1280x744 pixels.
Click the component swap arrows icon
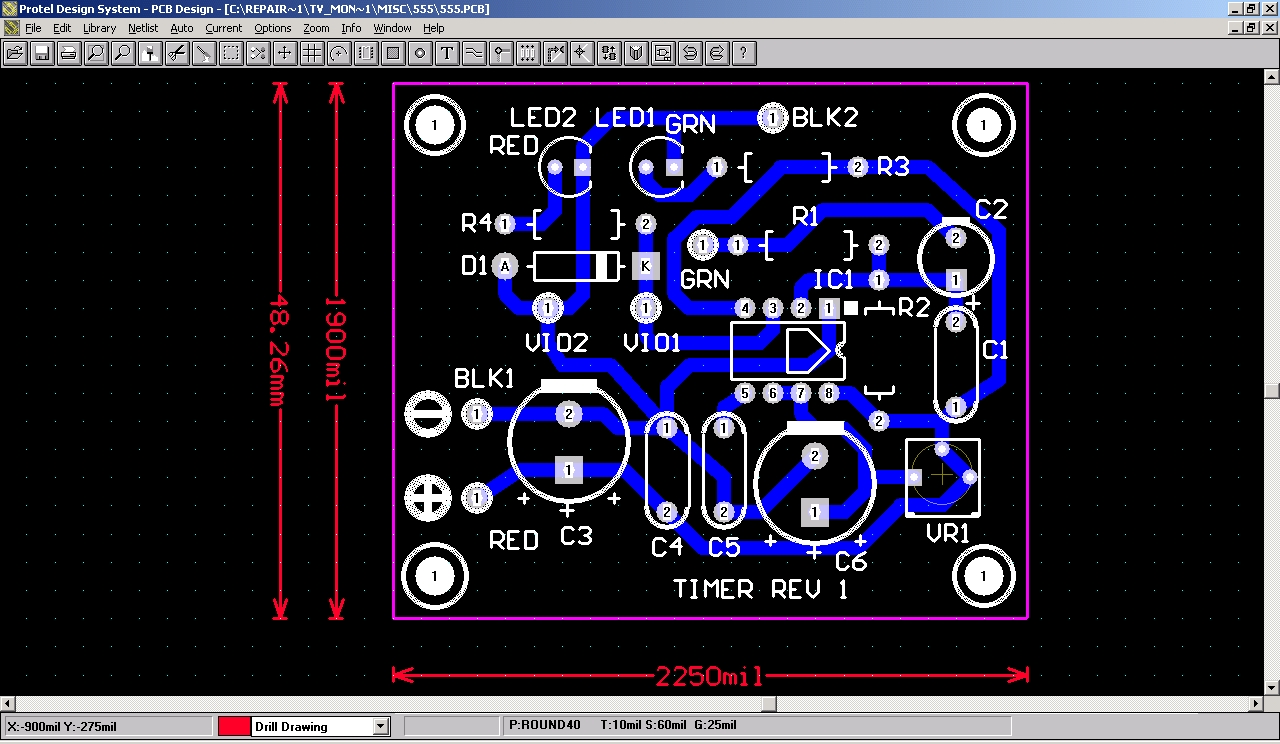pyautogui.click(x=608, y=53)
